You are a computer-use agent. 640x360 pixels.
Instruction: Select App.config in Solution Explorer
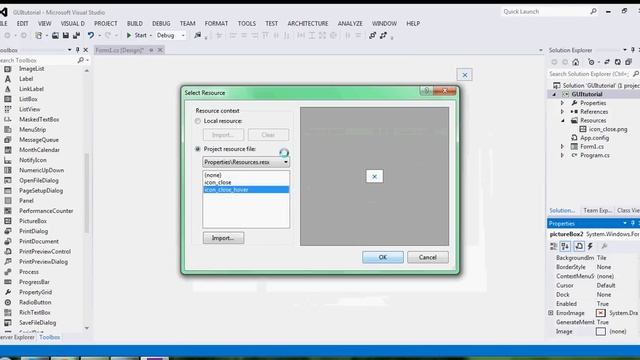[x=594, y=138]
